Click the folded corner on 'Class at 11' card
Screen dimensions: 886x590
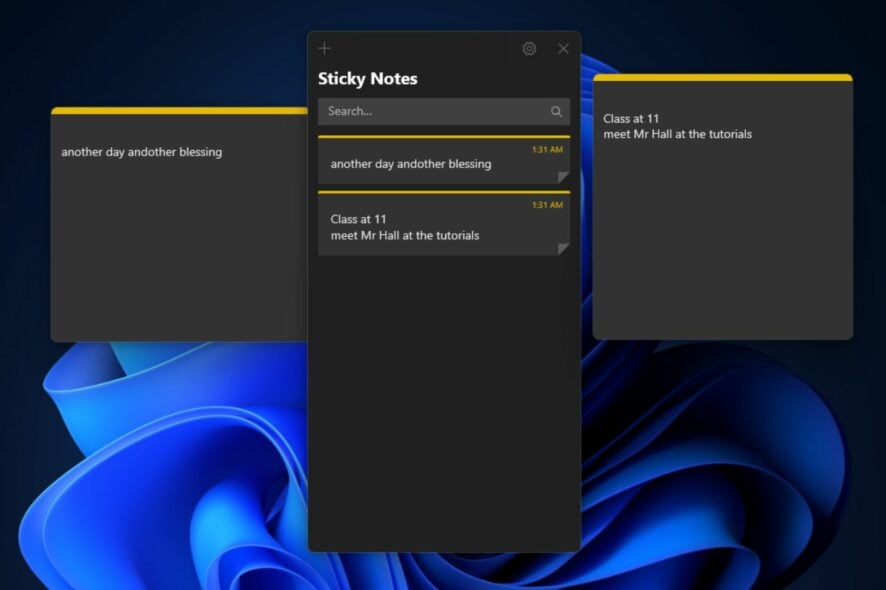point(563,249)
